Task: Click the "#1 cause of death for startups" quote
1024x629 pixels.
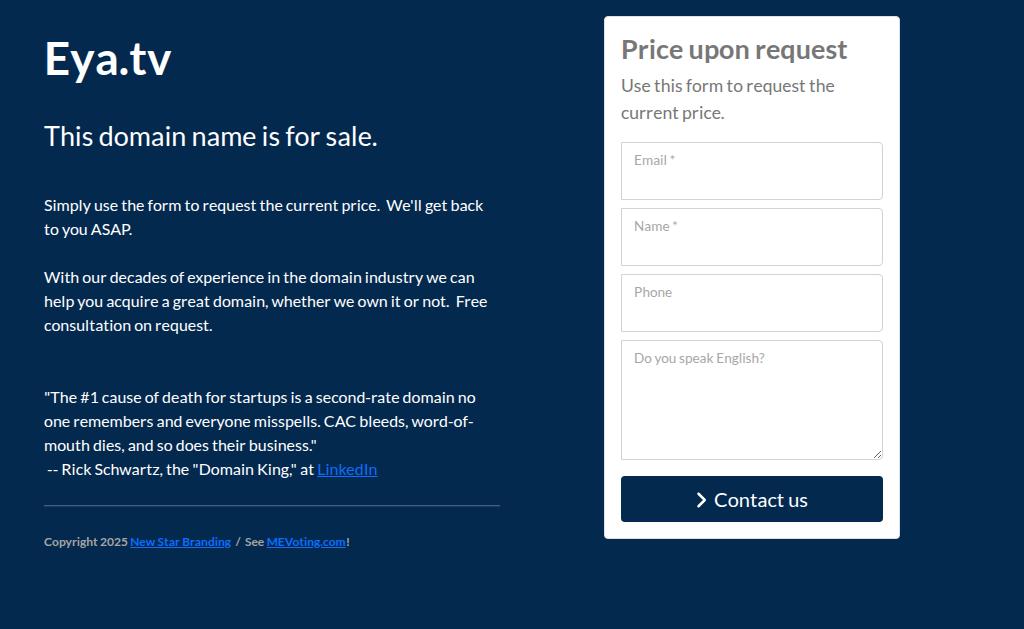Action: point(260,421)
